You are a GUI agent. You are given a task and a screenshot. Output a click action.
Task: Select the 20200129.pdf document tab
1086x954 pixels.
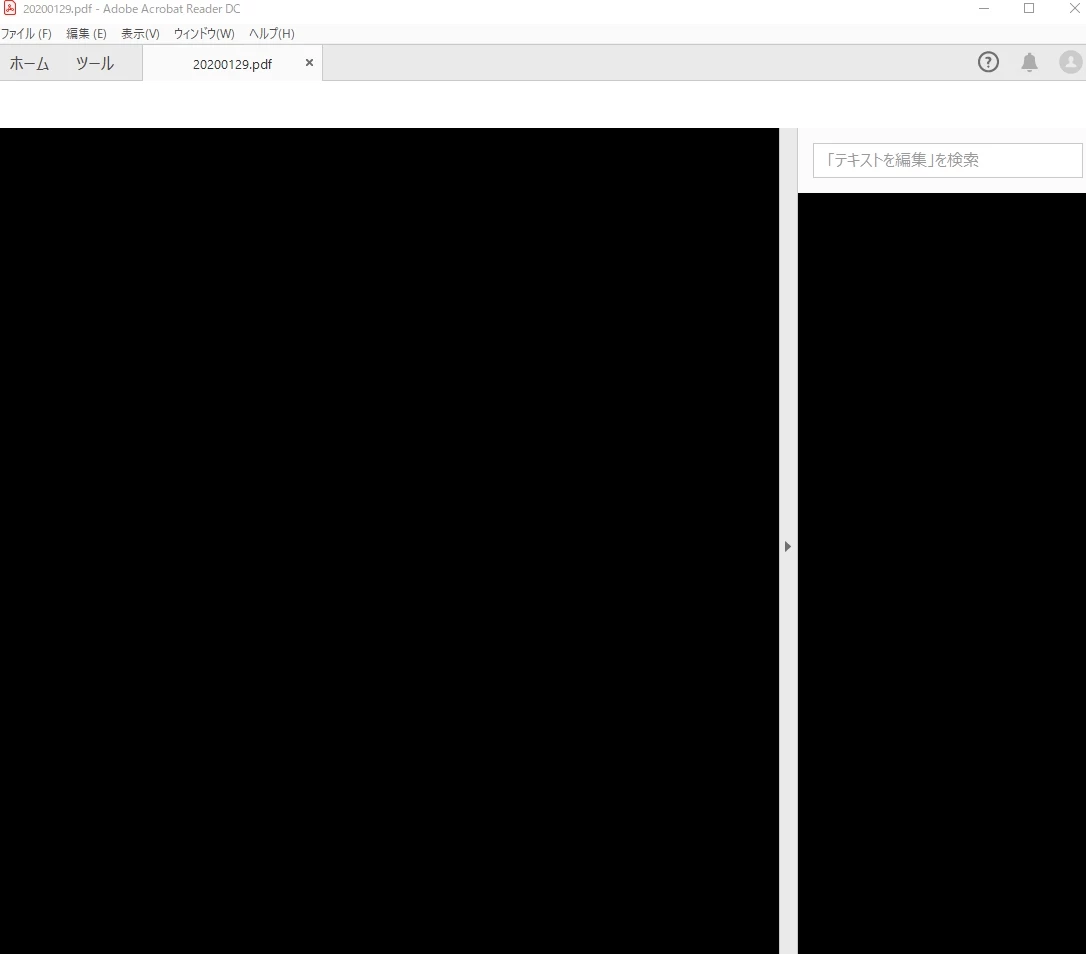pyautogui.click(x=232, y=64)
